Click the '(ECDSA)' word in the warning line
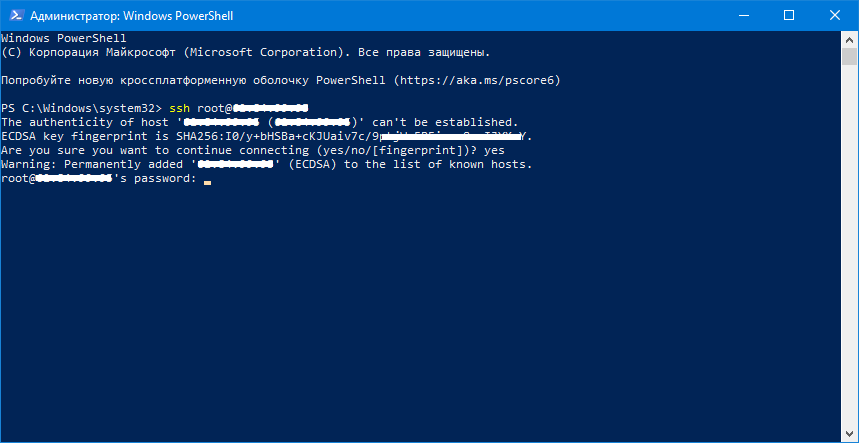The height and width of the screenshot is (443, 859). [x=310, y=165]
